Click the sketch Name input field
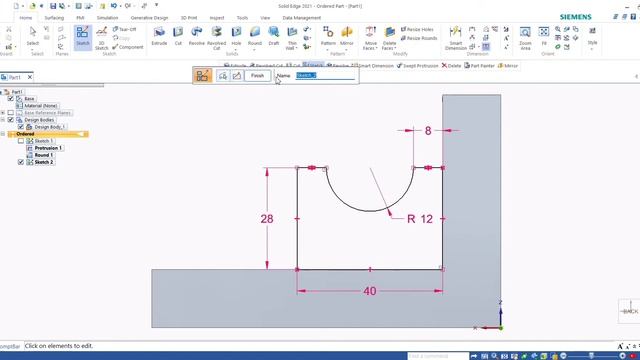Image resolution: width=640 pixels, height=360 pixels. click(x=325, y=76)
